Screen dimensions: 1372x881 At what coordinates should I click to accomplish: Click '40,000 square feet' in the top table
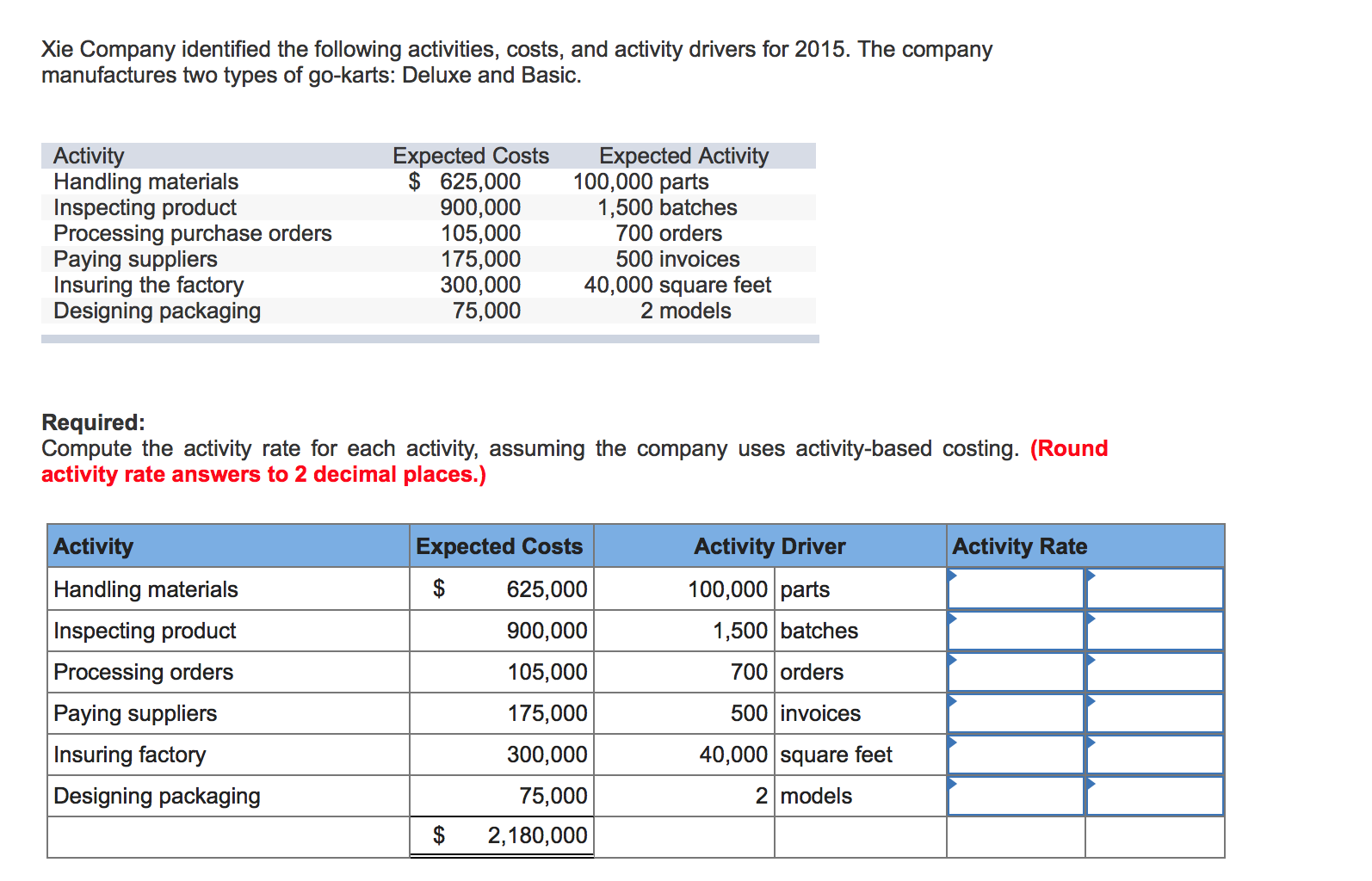[x=678, y=285]
